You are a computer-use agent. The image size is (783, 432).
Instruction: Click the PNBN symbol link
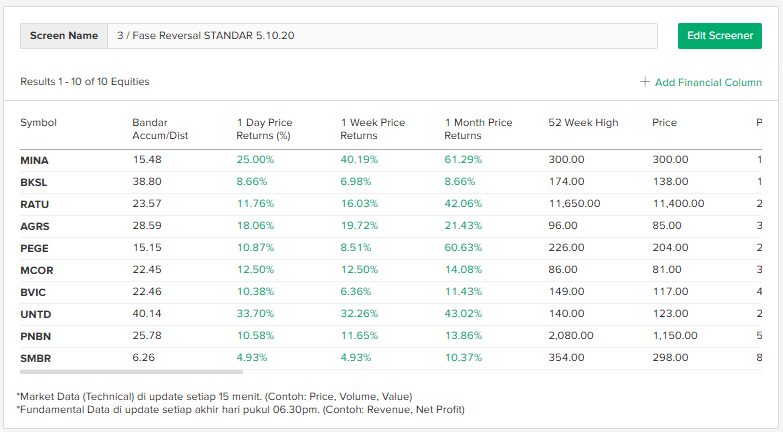35,336
